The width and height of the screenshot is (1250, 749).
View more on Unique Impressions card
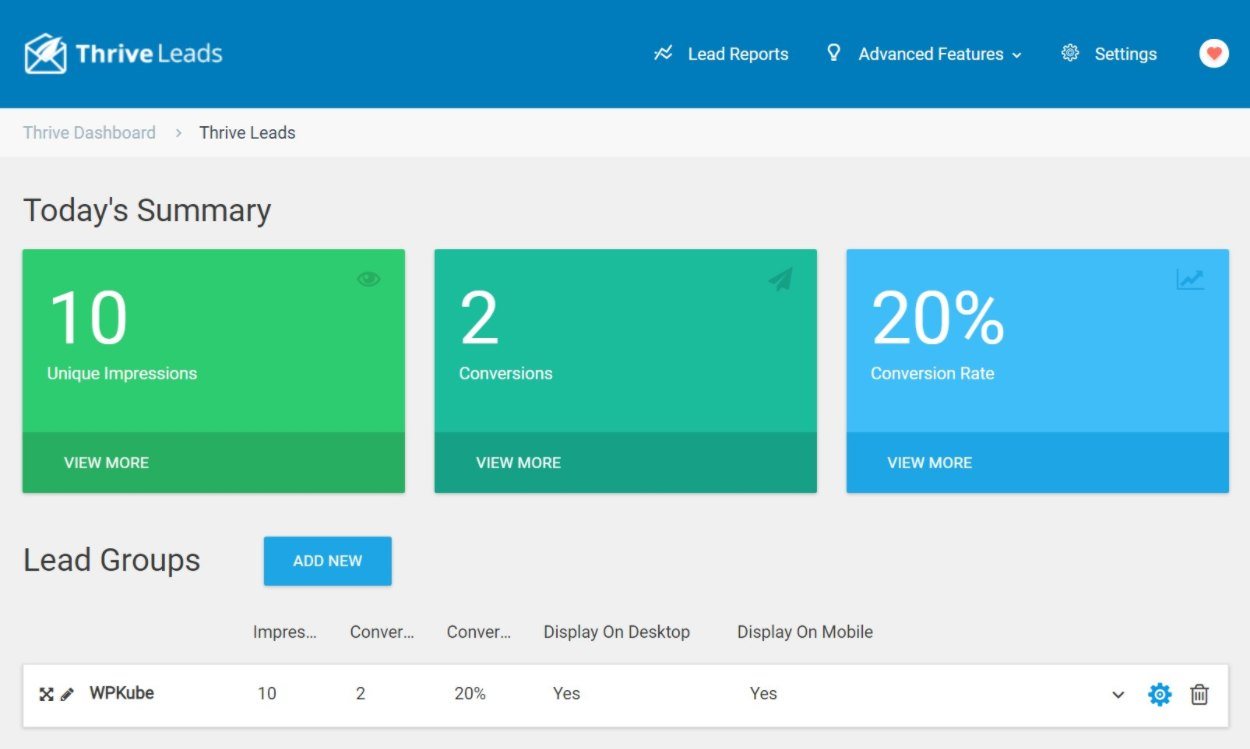[106, 463]
